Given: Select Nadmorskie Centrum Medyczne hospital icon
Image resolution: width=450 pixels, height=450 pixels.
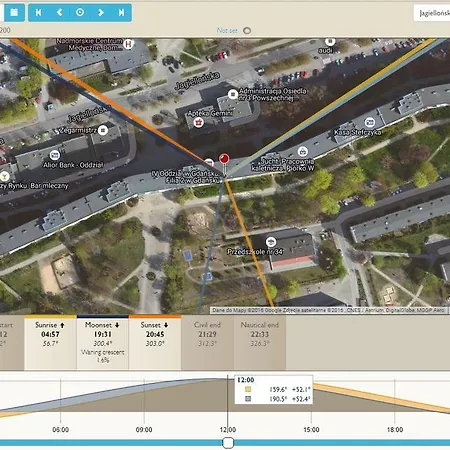Looking at the screenshot, I should coord(128,44).
